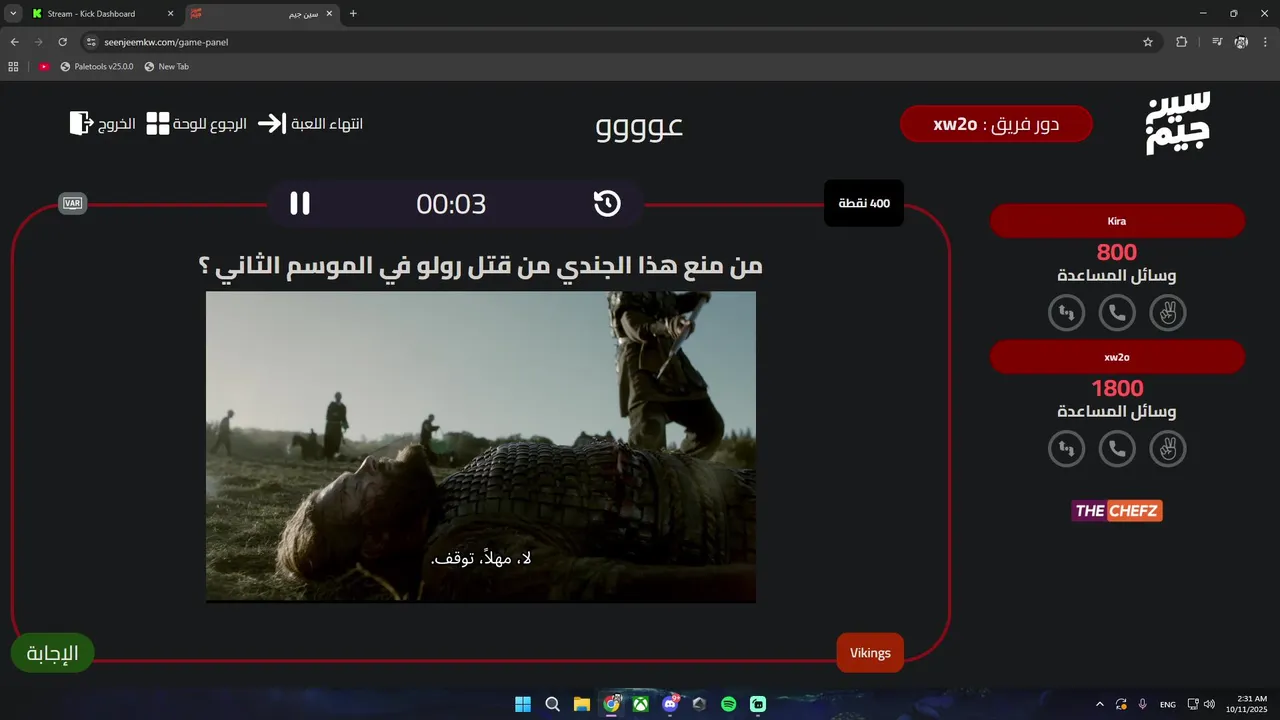The image size is (1280, 720).
Task: Open The Chefz sponsor banner
Action: [x=1117, y=511]
